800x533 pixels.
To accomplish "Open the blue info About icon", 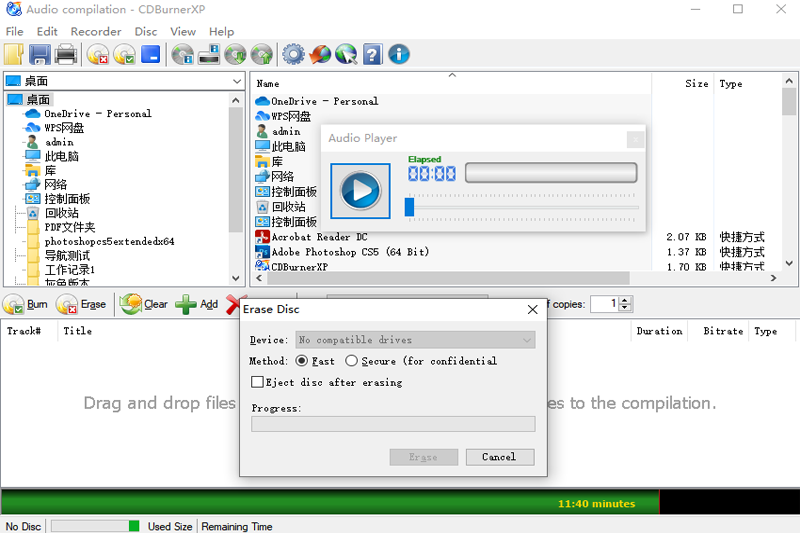I will click(398, 55).
